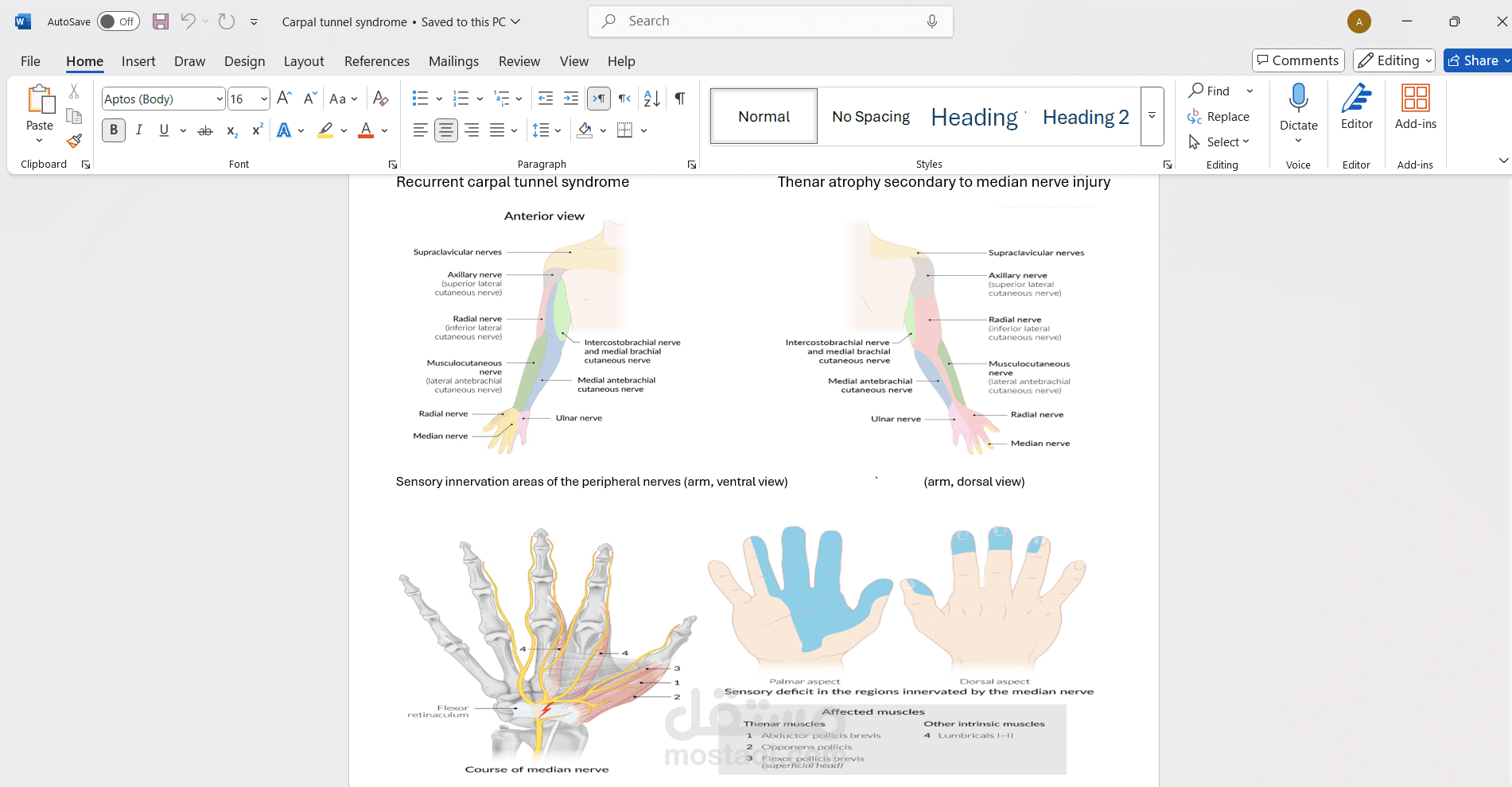Apply the No Spacing style
This screenshot has height=787, width=1512.
pyautogui.click(x=871, y=117)
